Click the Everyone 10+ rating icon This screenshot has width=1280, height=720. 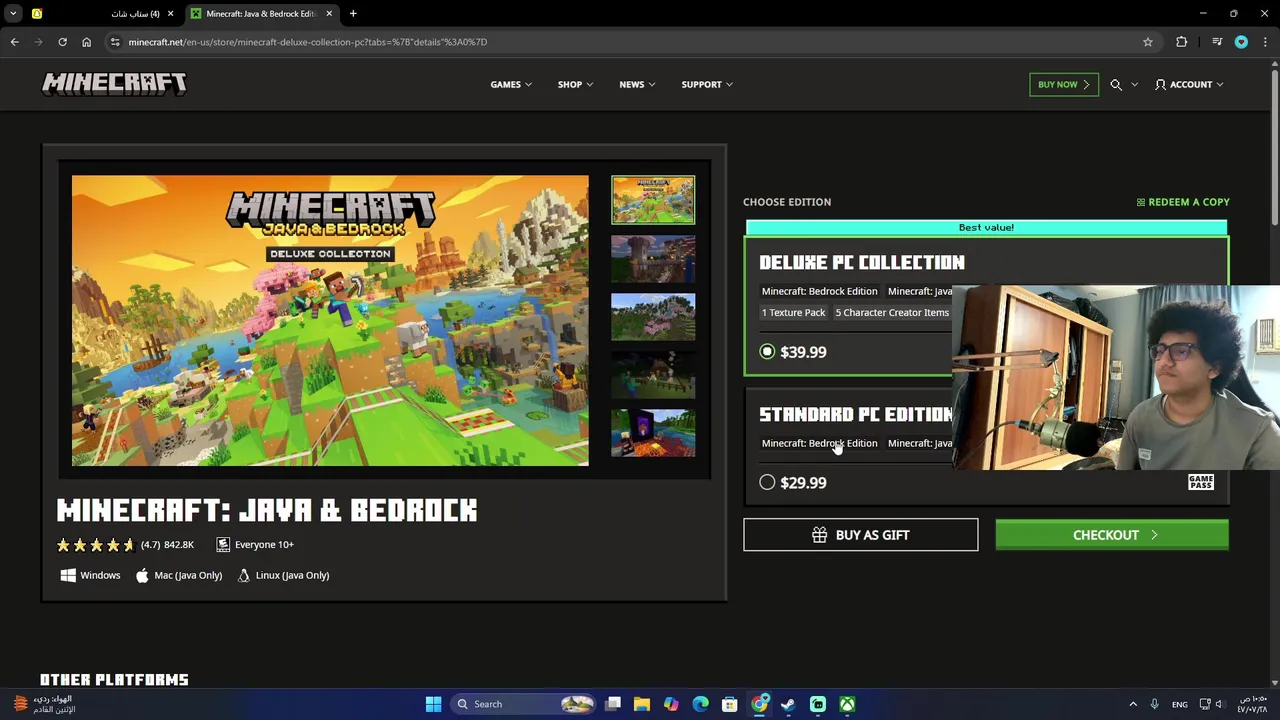(223, 544)
